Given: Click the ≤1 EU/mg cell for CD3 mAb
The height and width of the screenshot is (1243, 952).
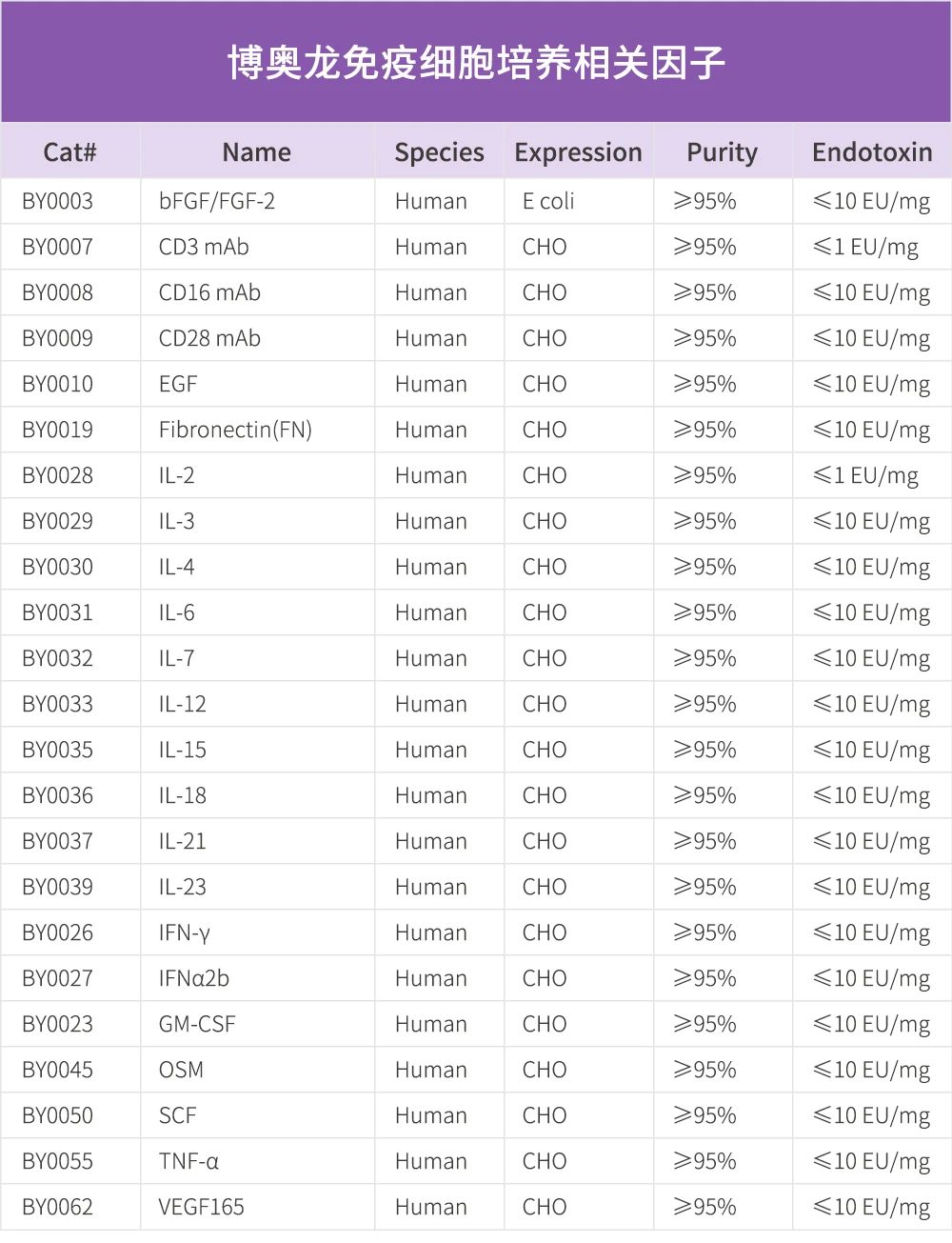Looking at the screenshot, I should 865,247.
